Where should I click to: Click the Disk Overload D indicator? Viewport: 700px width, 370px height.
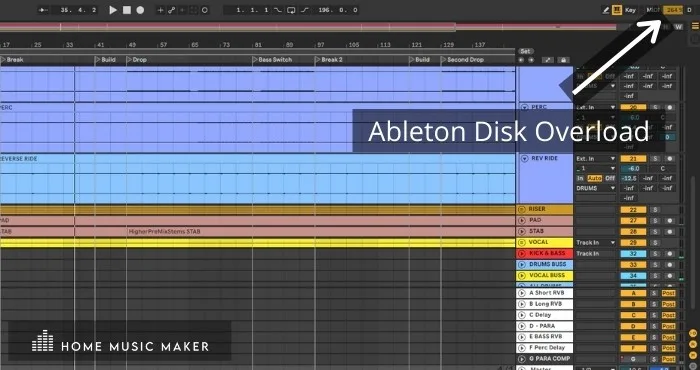coord(690,10)
